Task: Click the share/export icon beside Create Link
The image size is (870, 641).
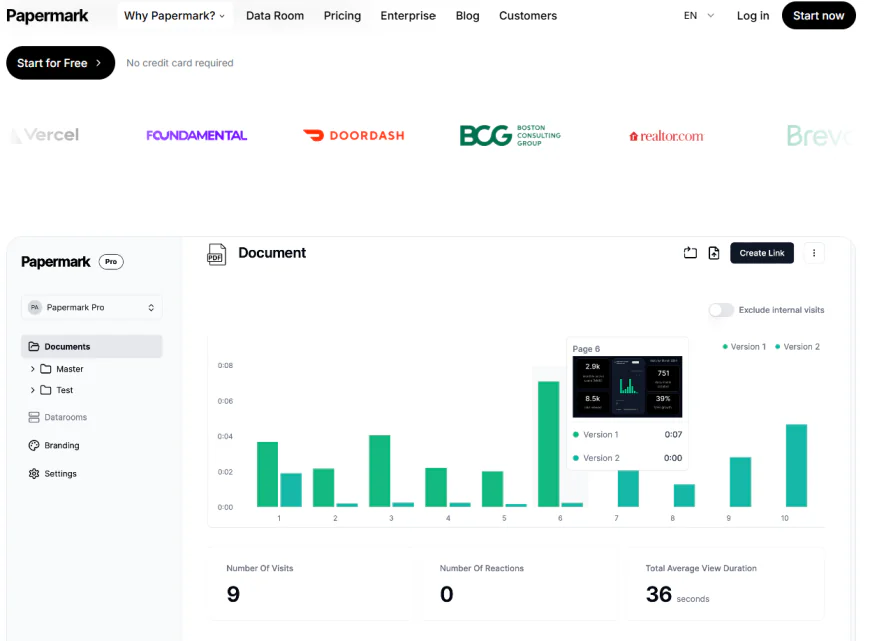Action: tap(690, 253)
